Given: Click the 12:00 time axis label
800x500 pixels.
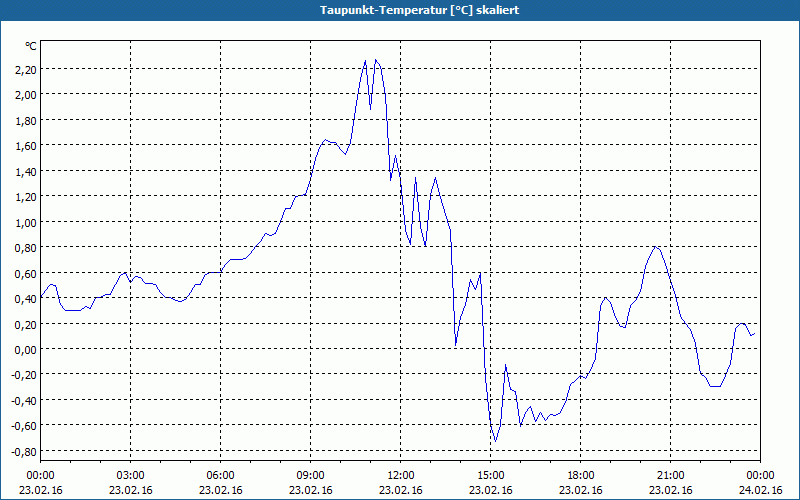Looking at the screenshot, I should [x=401, y=476].
